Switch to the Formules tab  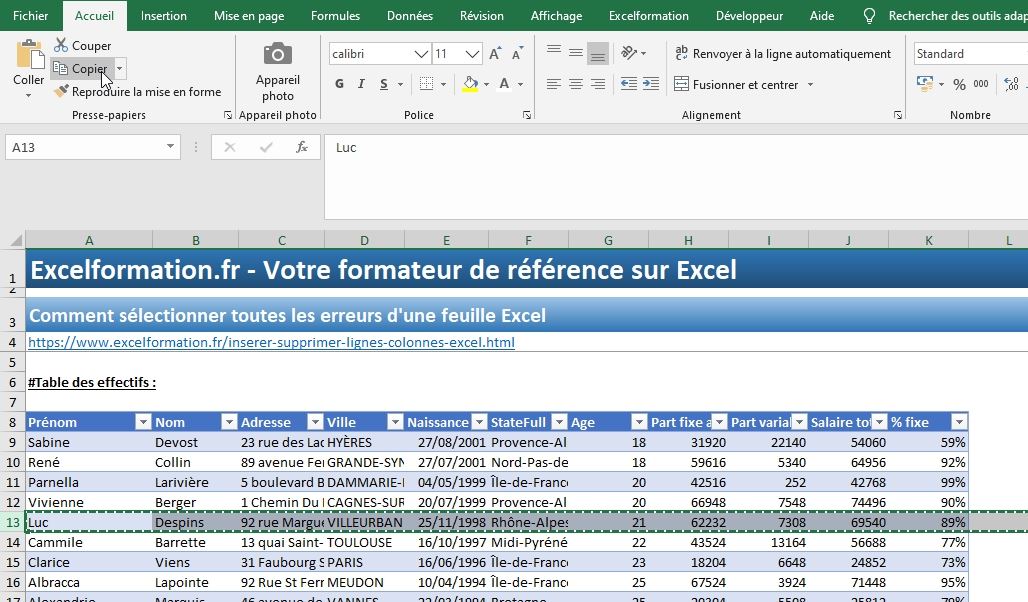[335, 16]
